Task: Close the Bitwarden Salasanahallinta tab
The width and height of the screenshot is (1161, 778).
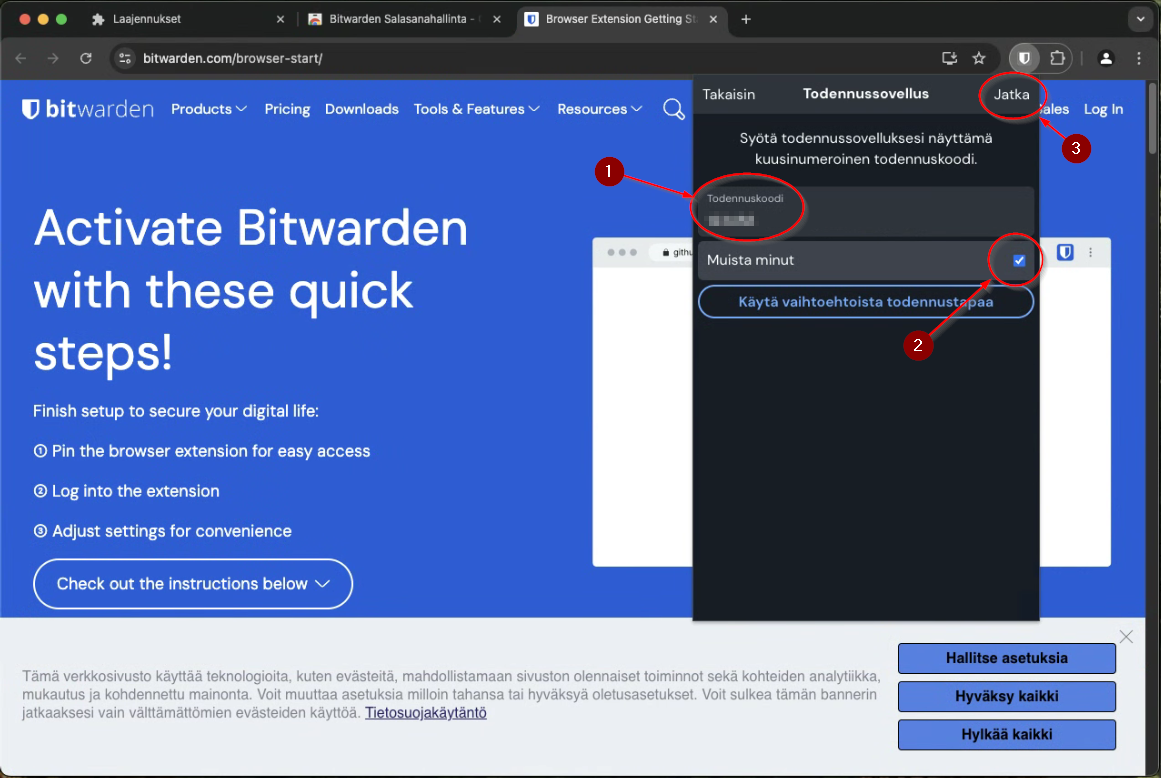Action: point(497,19)
